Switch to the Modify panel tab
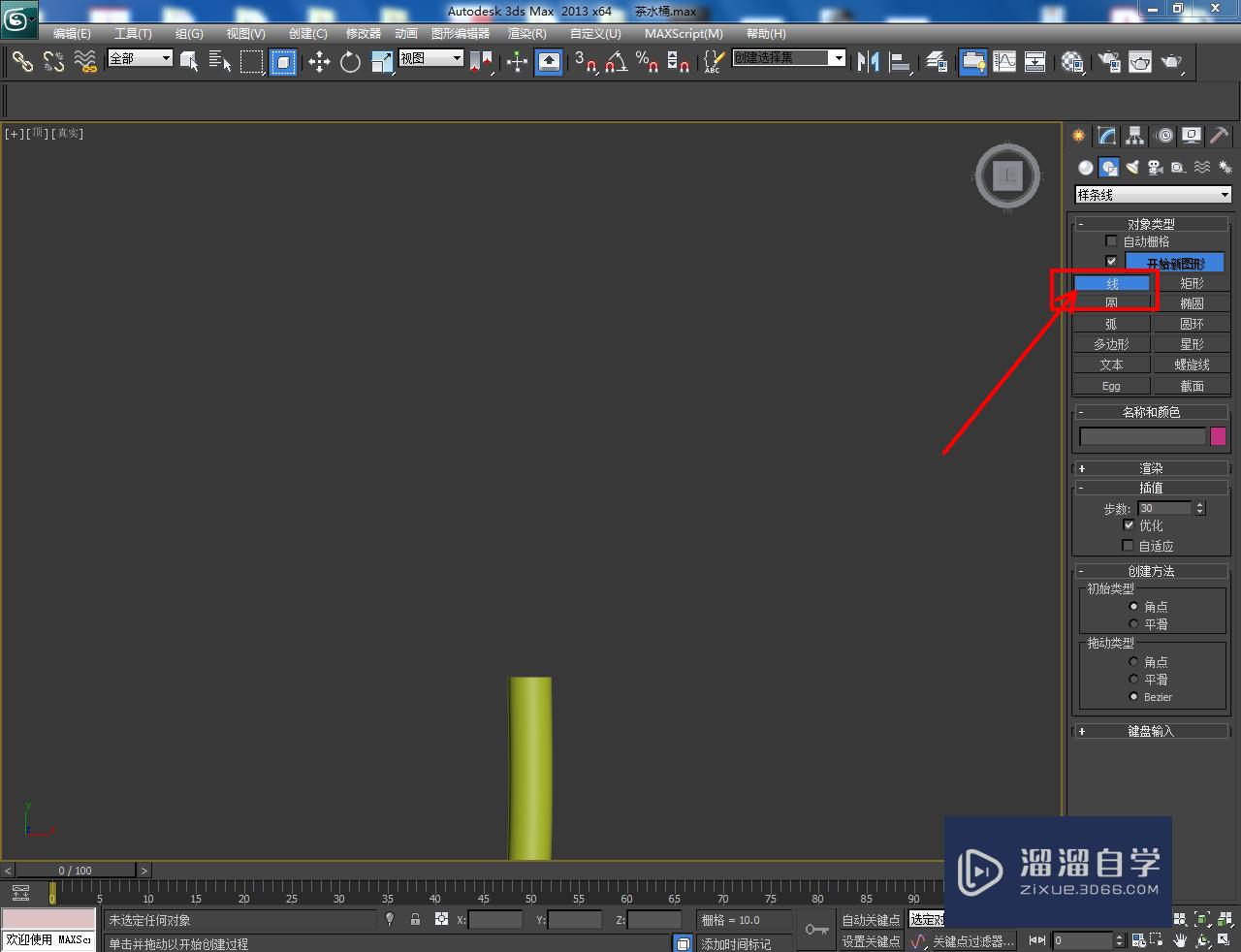Image resolution: width=1241 pixels, height=952 pixels. click(x=1106, y=136)
